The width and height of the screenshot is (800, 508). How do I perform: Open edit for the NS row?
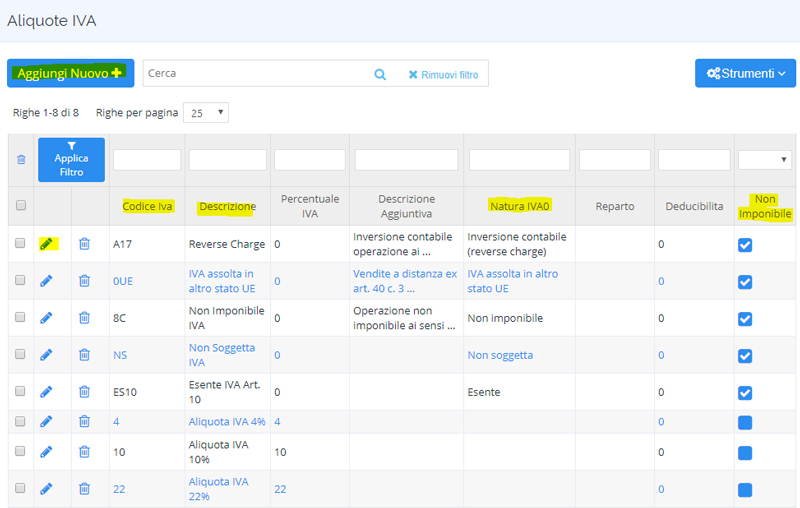click(x=46, y=355)
